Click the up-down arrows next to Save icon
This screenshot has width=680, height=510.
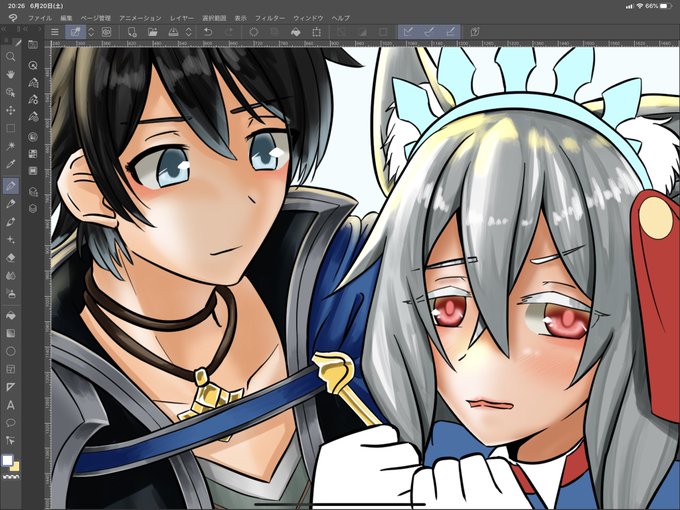(x=189, y=32)
